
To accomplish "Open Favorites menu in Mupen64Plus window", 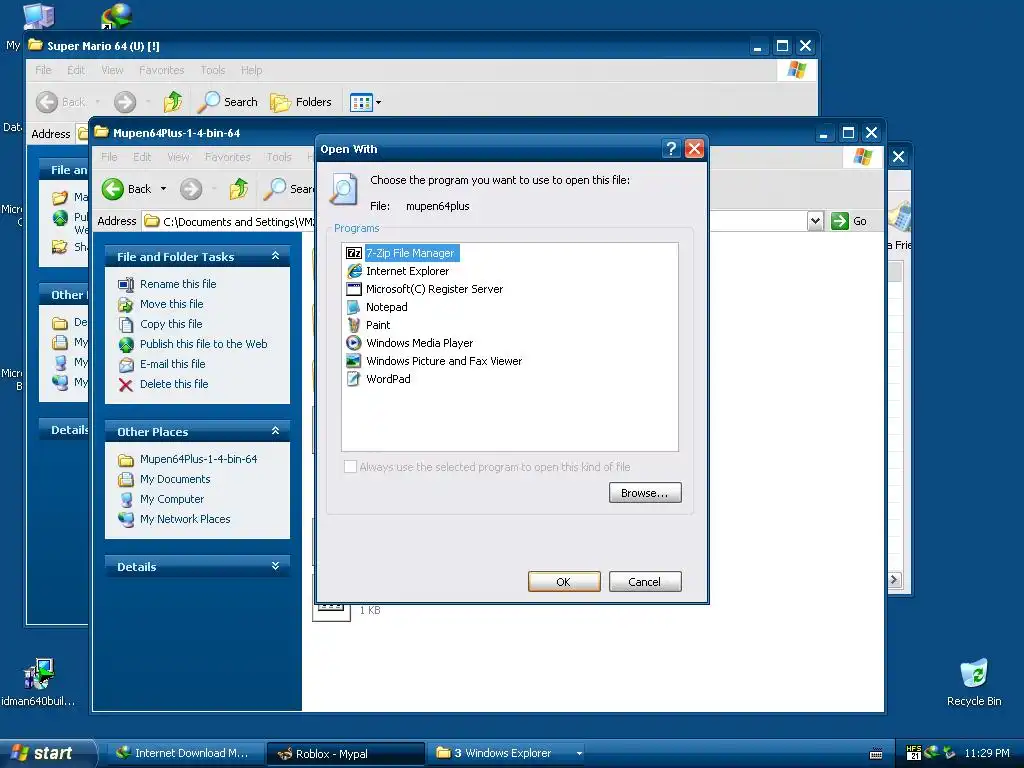I will coord(227,157).
